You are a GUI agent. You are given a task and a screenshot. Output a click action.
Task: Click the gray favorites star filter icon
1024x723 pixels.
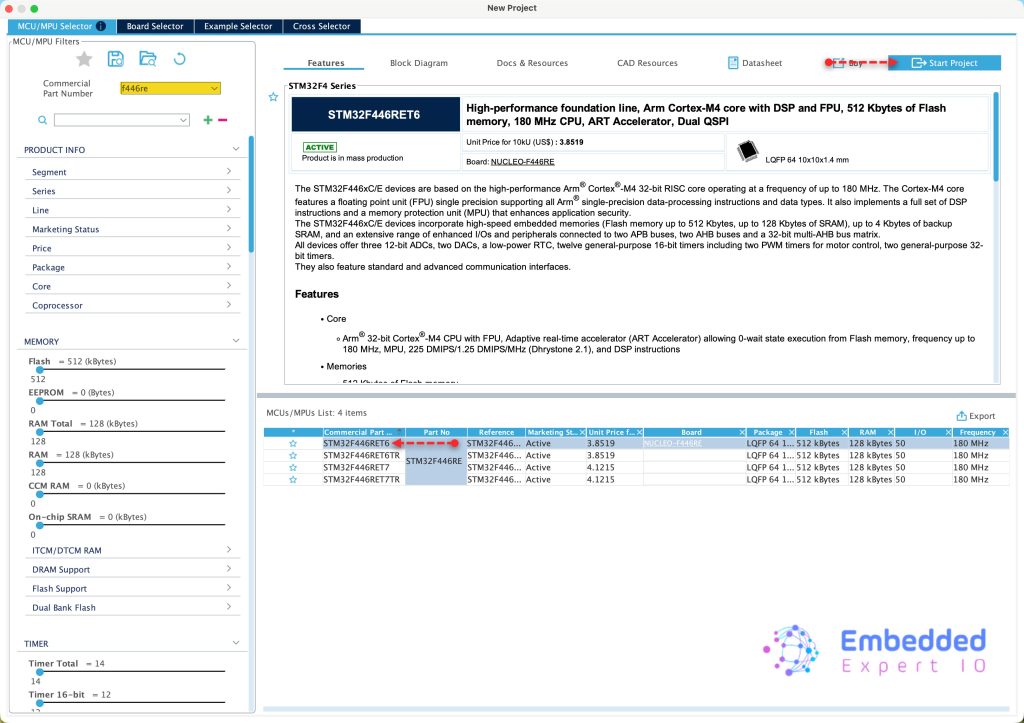coord(85,59)
